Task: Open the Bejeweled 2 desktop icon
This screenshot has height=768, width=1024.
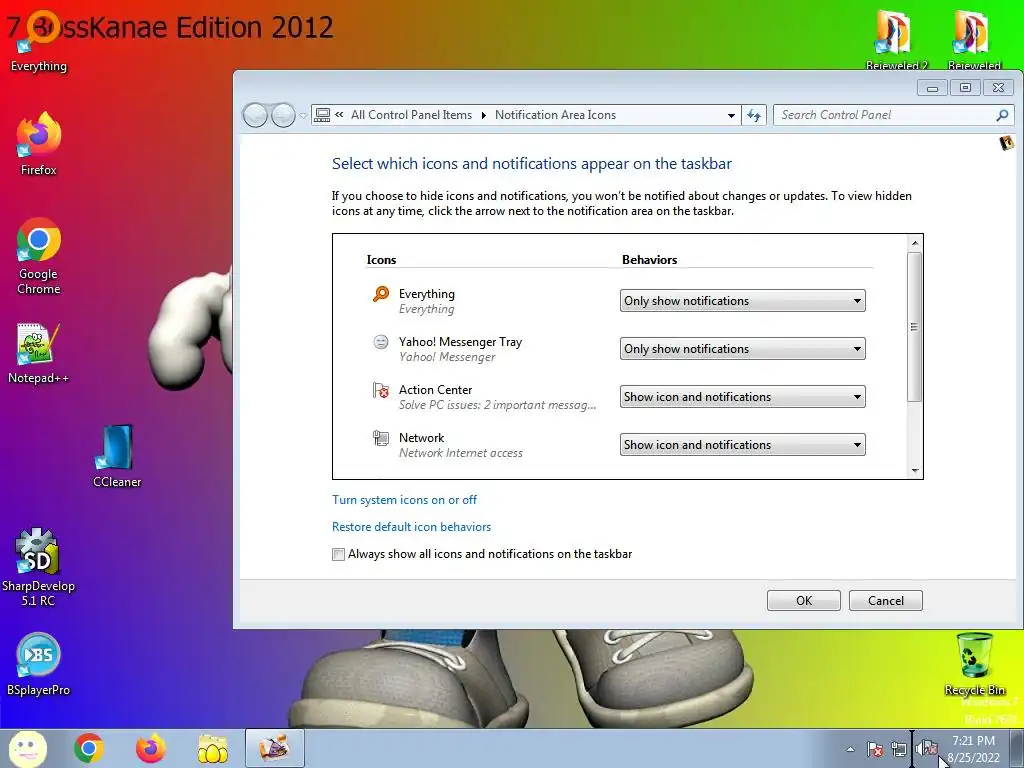Action: [x=896, y=39]
